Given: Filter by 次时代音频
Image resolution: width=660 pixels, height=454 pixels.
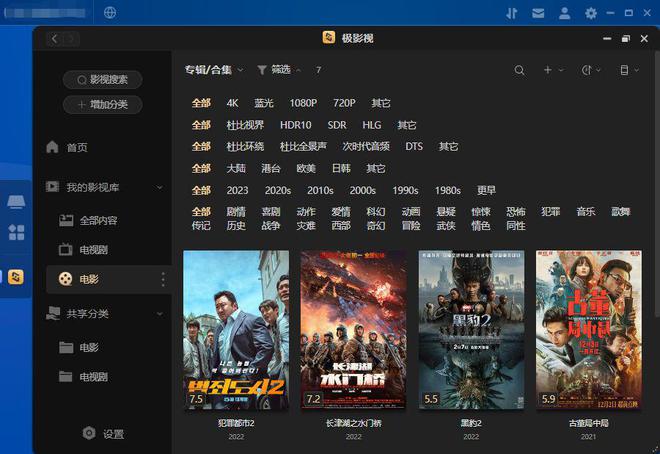Looking at the screenshot, I should pyautogui.click(x=366, y=146).
